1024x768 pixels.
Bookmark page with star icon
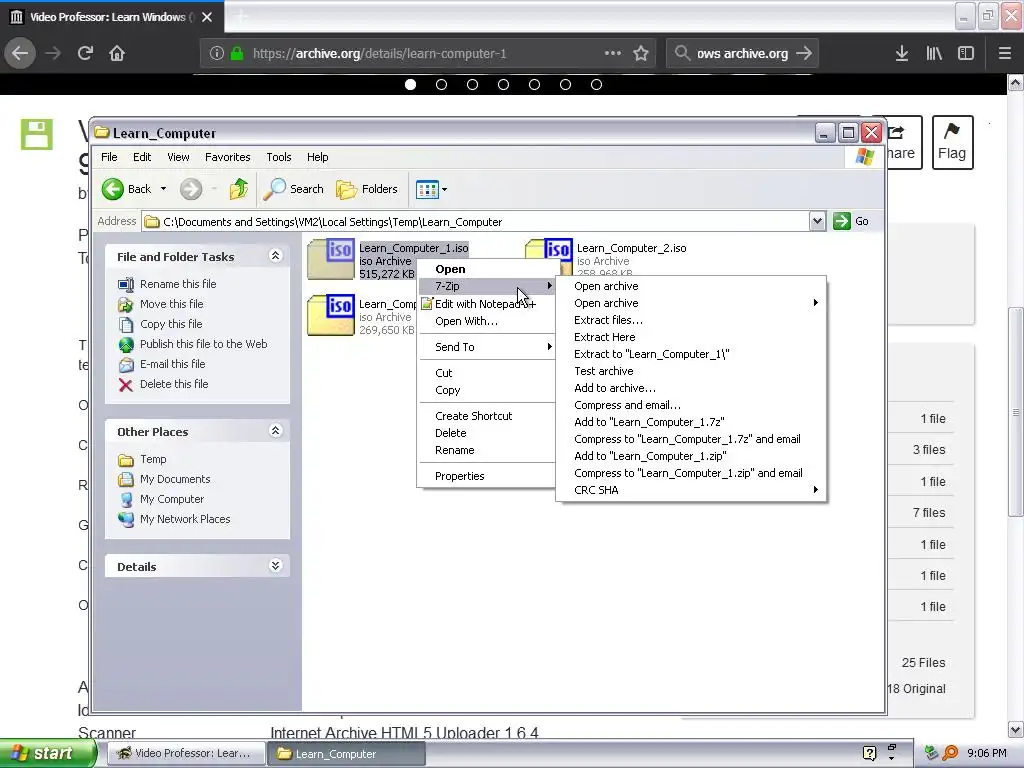pos(641,54)
